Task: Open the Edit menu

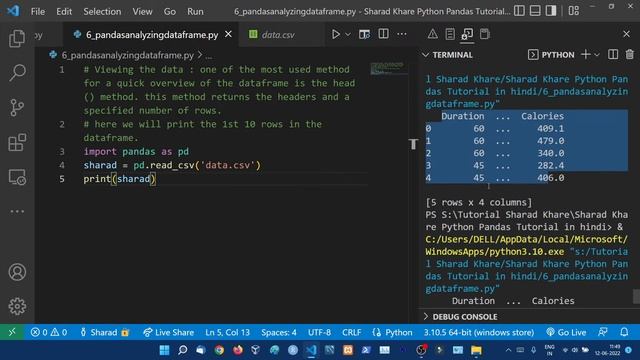Action: 64,11
